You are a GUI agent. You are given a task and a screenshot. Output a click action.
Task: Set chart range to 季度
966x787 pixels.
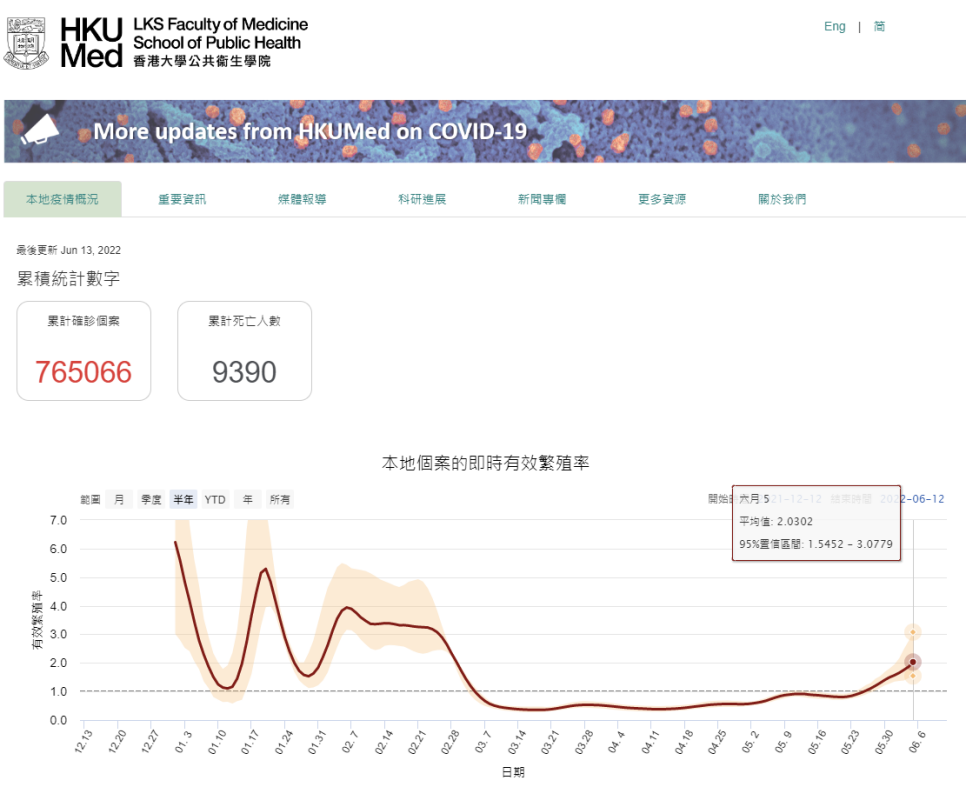[x=151, y=499]
